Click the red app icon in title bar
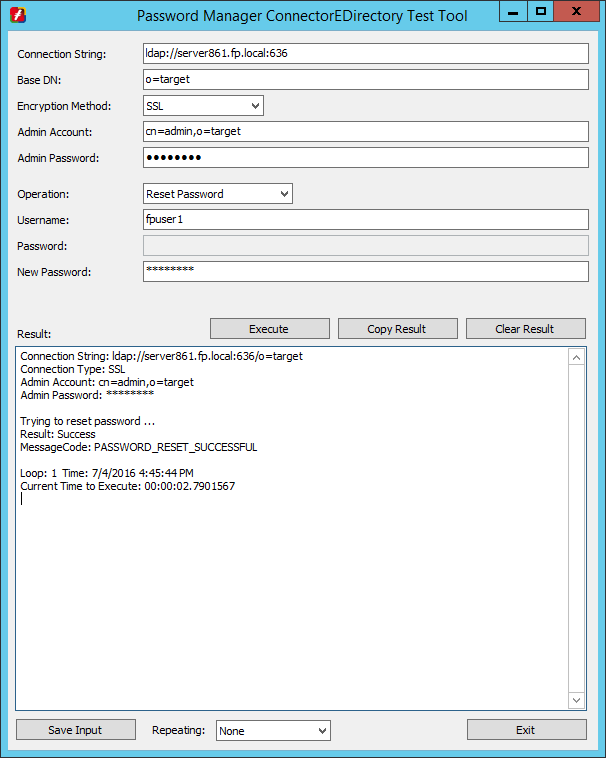 pos(18,15)
